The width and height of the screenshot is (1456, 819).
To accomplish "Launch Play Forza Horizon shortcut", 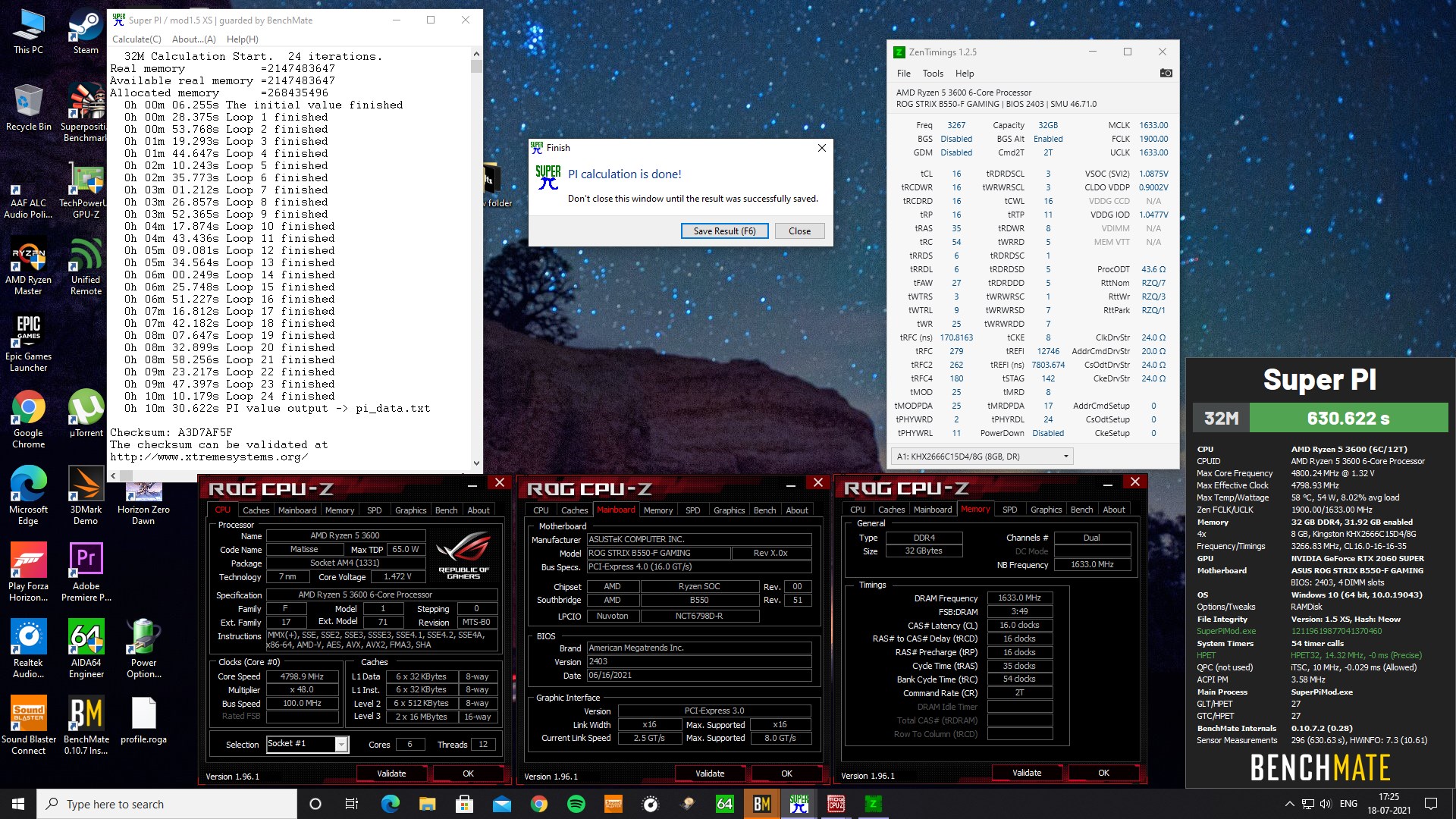I will click(28, 573).
